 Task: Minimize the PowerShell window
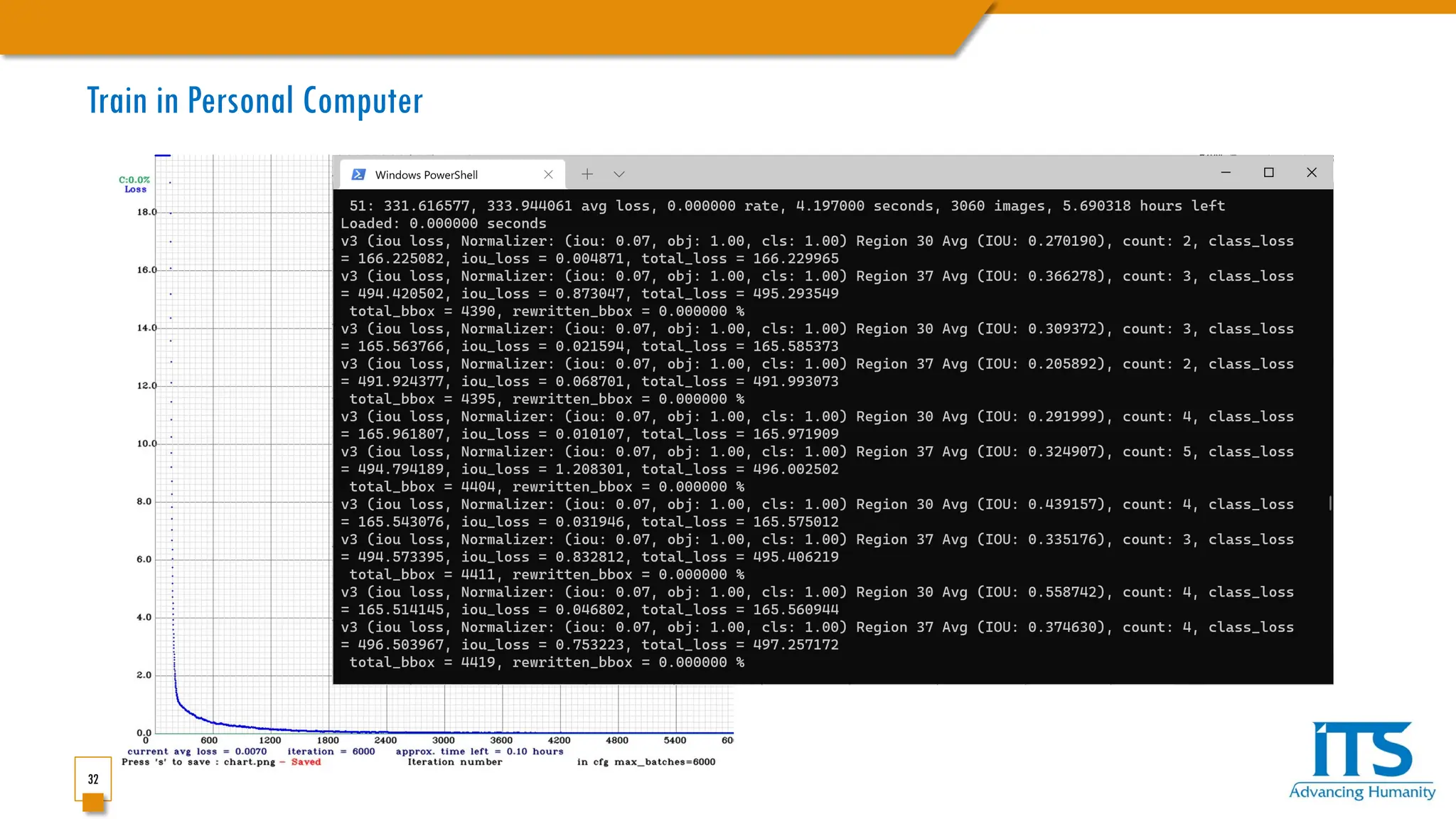tap(1226, 173)
